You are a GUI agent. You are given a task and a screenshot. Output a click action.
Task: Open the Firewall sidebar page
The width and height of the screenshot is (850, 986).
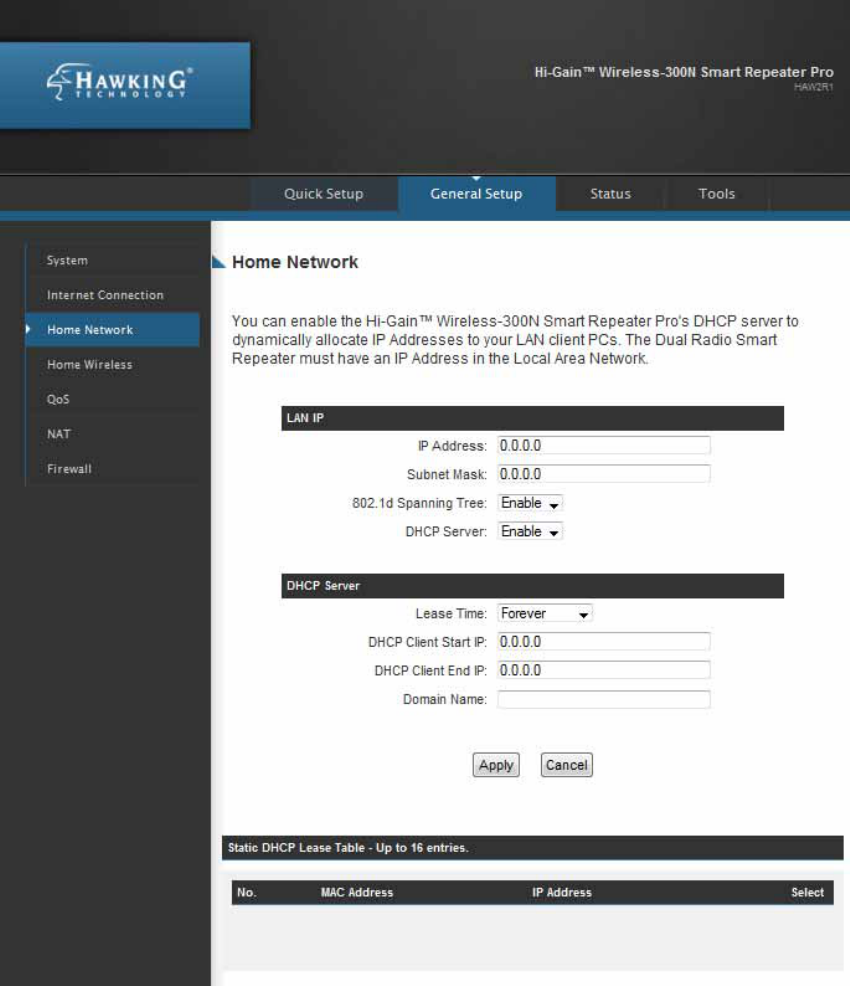tap(113, 469)
